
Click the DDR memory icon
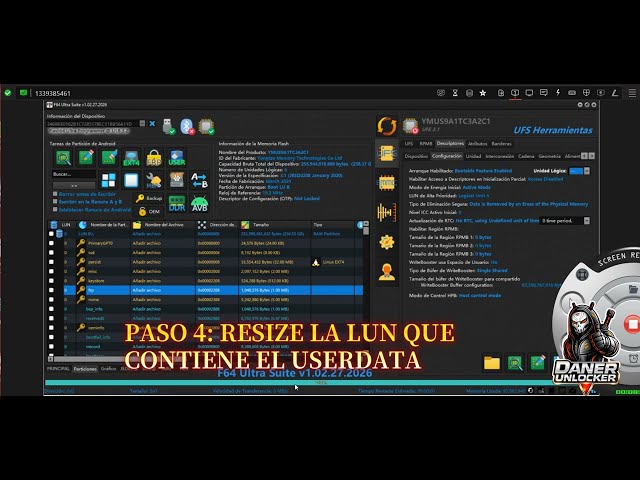177,203
